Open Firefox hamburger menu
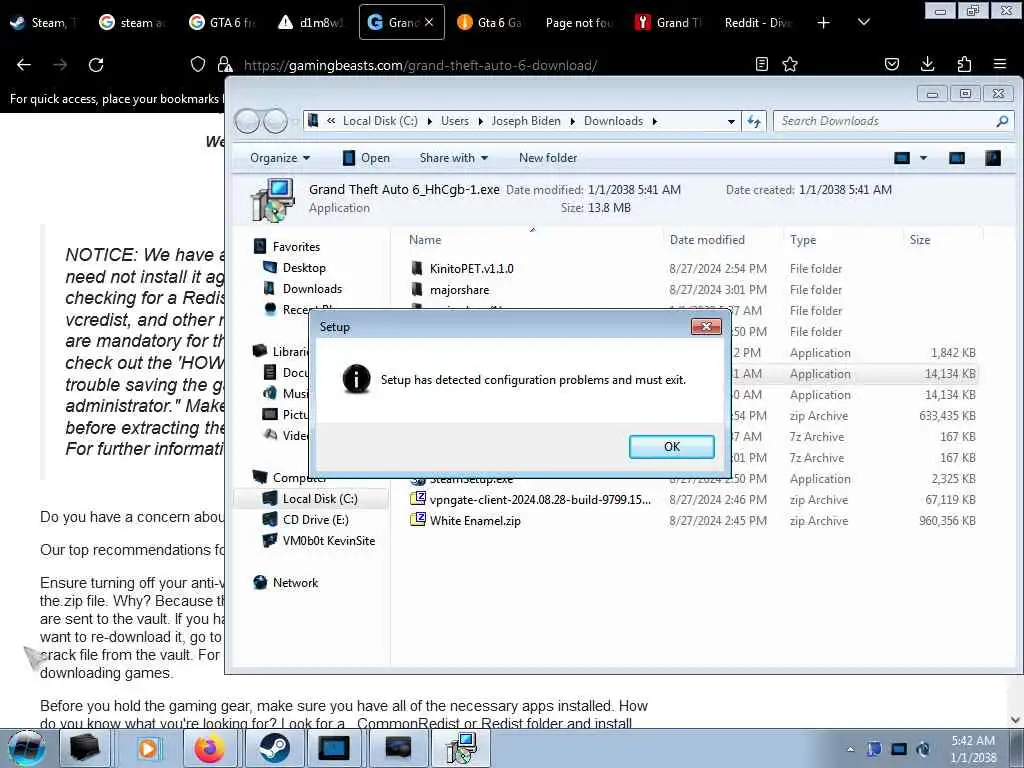The height and width of the screenshot is (768, 1024). (x=1000, y=64)
